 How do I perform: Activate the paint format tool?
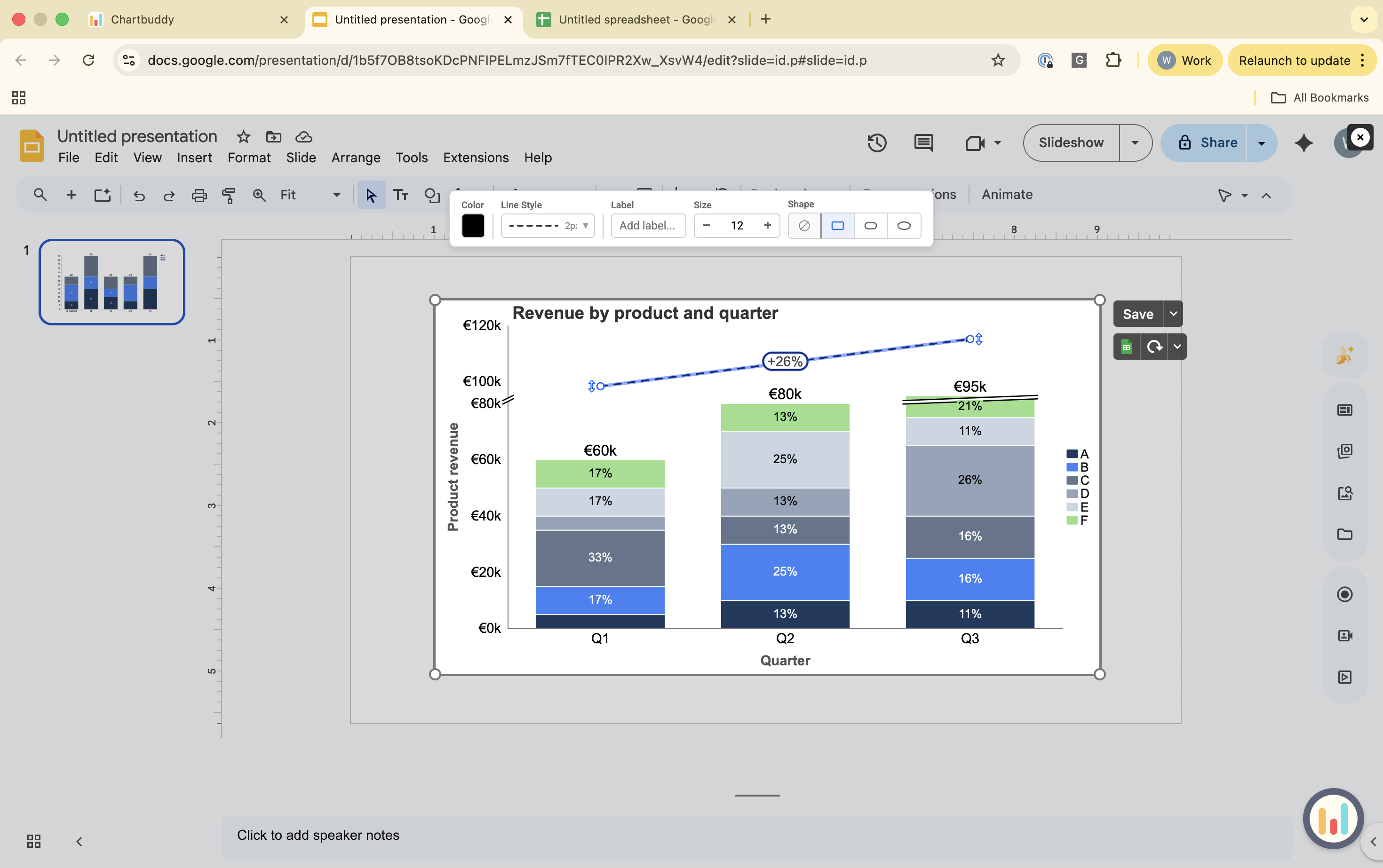coord(229,195)
